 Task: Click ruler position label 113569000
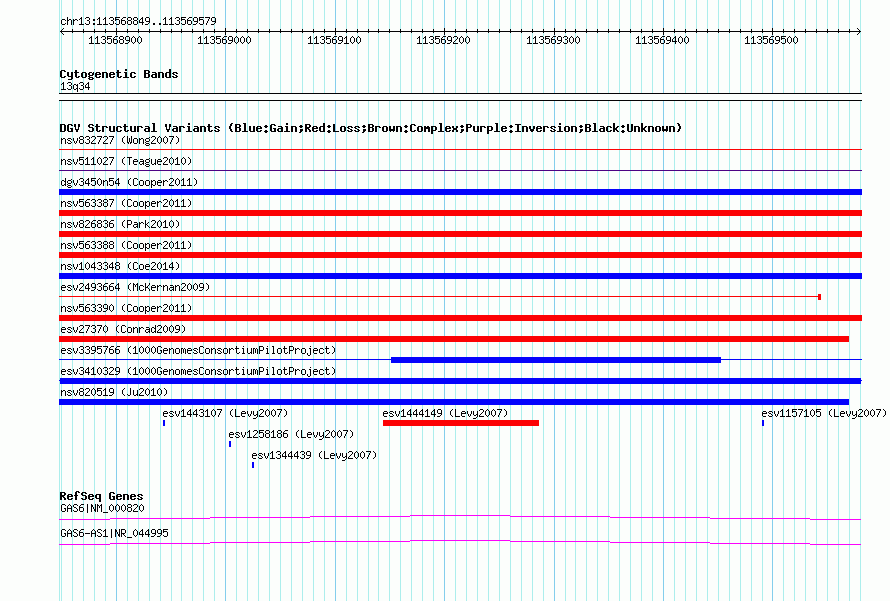click(224, 40)
